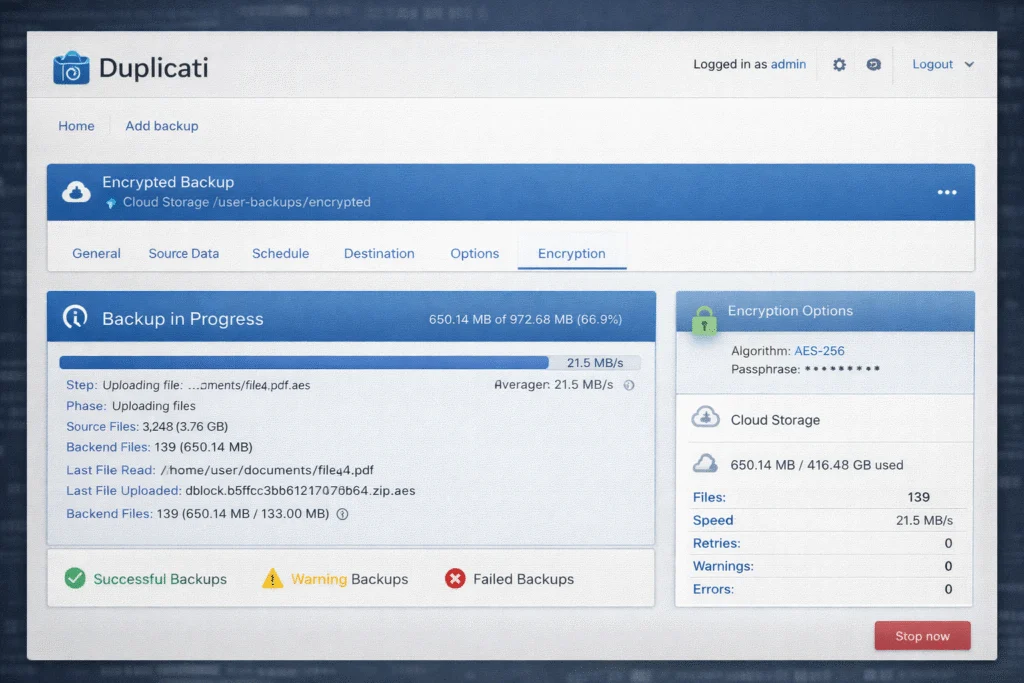Click the info icon in the Backup in Progress header

pyautogui.click(x=78, y=317)
